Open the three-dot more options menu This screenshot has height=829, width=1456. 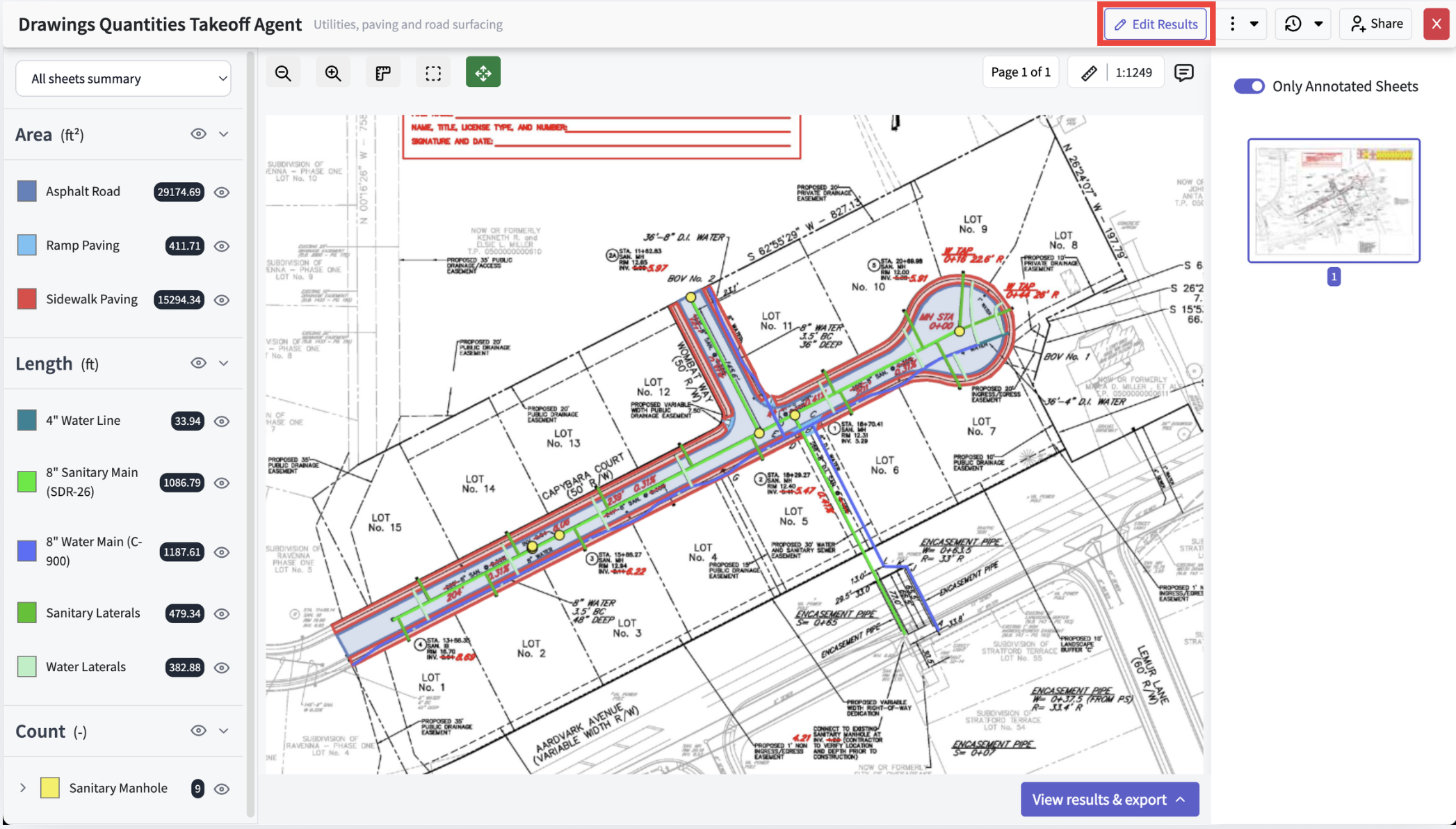(1232, 24)
